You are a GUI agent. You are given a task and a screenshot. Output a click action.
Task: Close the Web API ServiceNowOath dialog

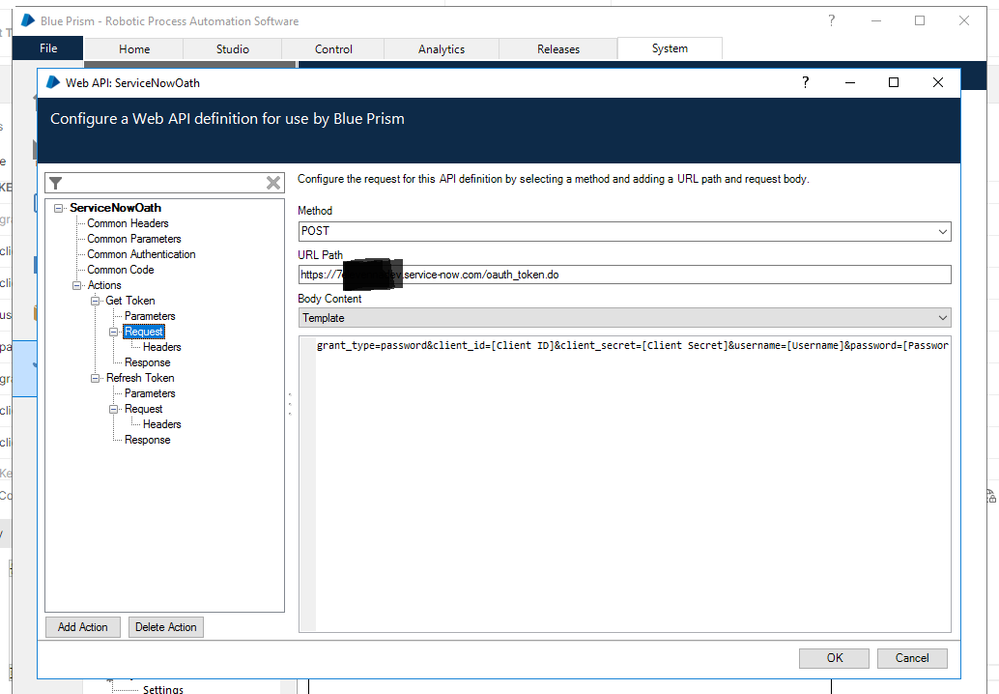click(938, 82)
